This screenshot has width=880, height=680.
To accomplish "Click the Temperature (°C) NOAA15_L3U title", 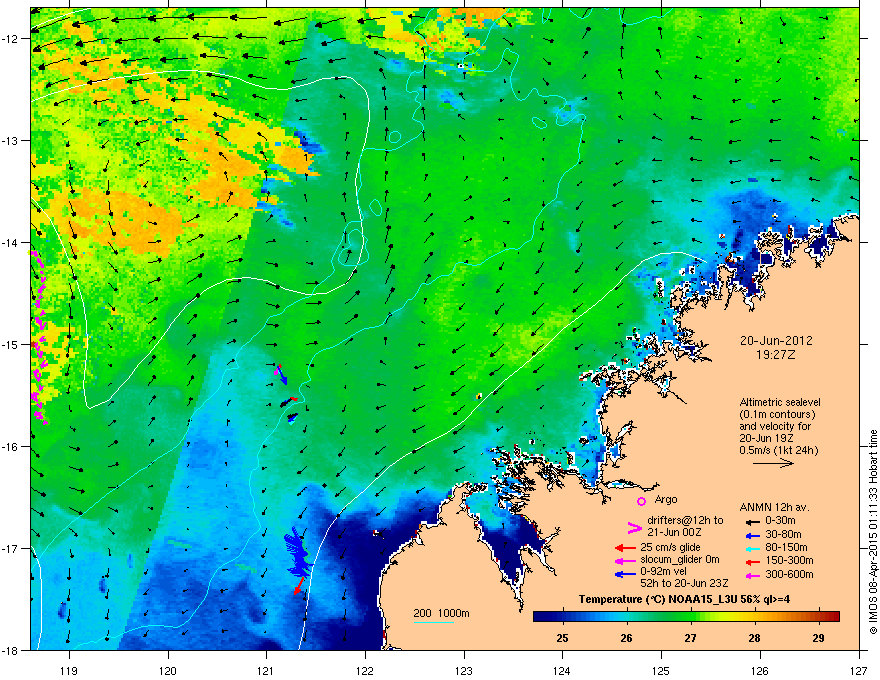I will tap(684, 599).
